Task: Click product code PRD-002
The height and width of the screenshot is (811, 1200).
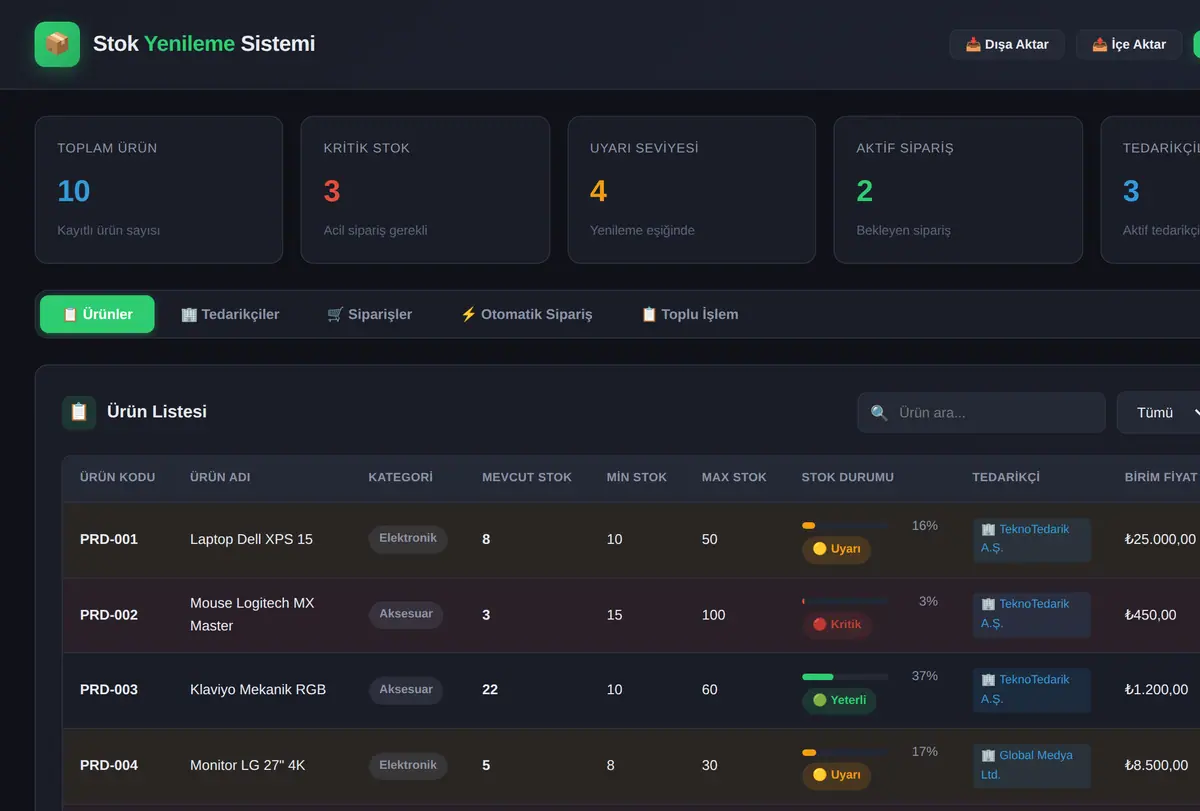Action: pyautogui.click(x=109, y=615)
